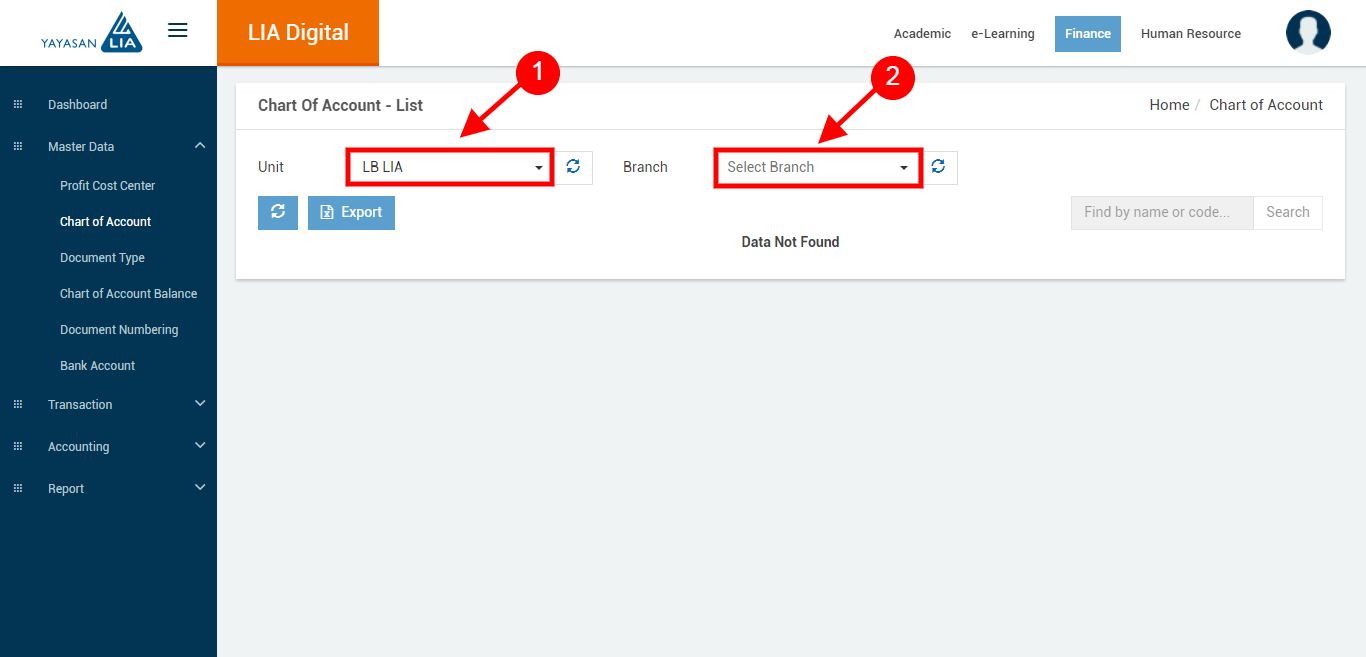The image size is (1366, 657).
Task: Open the user profile avatar
Action: pos(1308,33)
